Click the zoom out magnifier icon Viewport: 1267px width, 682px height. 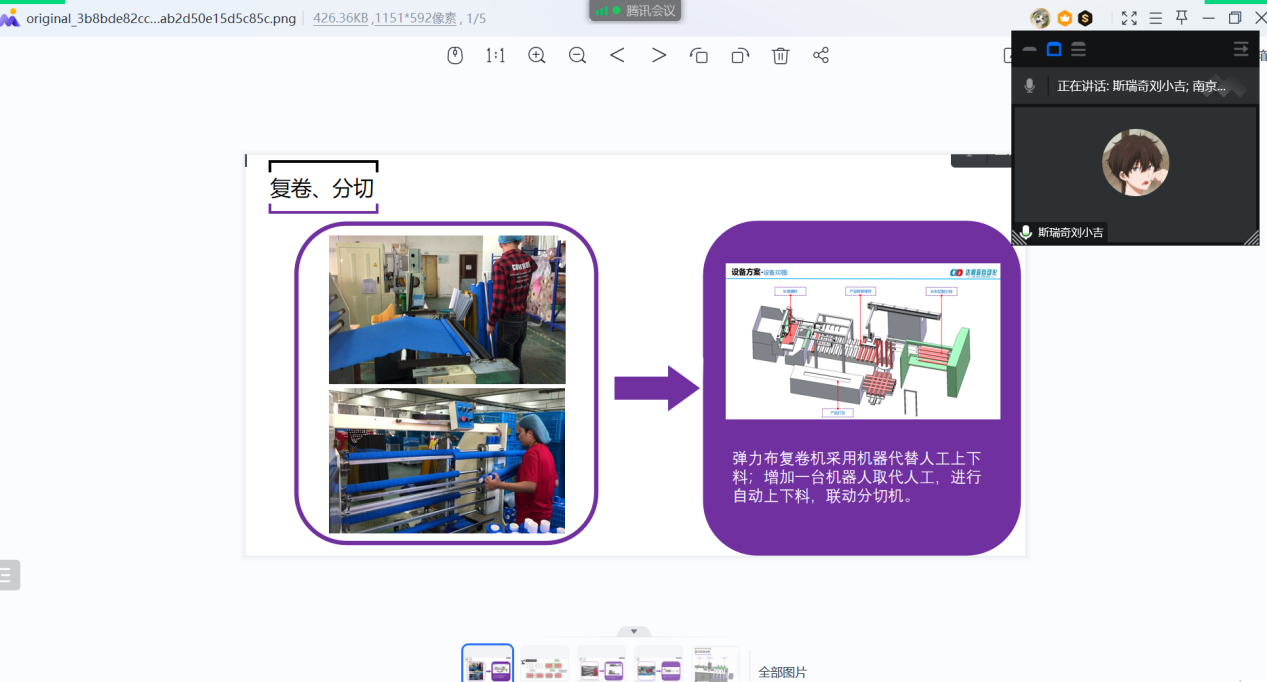(x=577, y=56)
